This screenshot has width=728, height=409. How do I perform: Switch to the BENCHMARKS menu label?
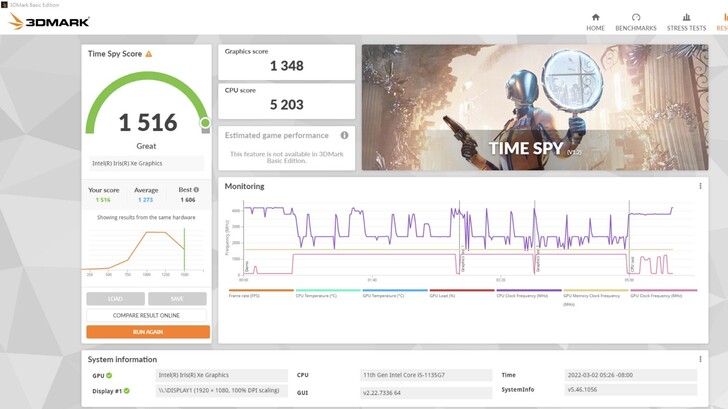tap(636, 28)
